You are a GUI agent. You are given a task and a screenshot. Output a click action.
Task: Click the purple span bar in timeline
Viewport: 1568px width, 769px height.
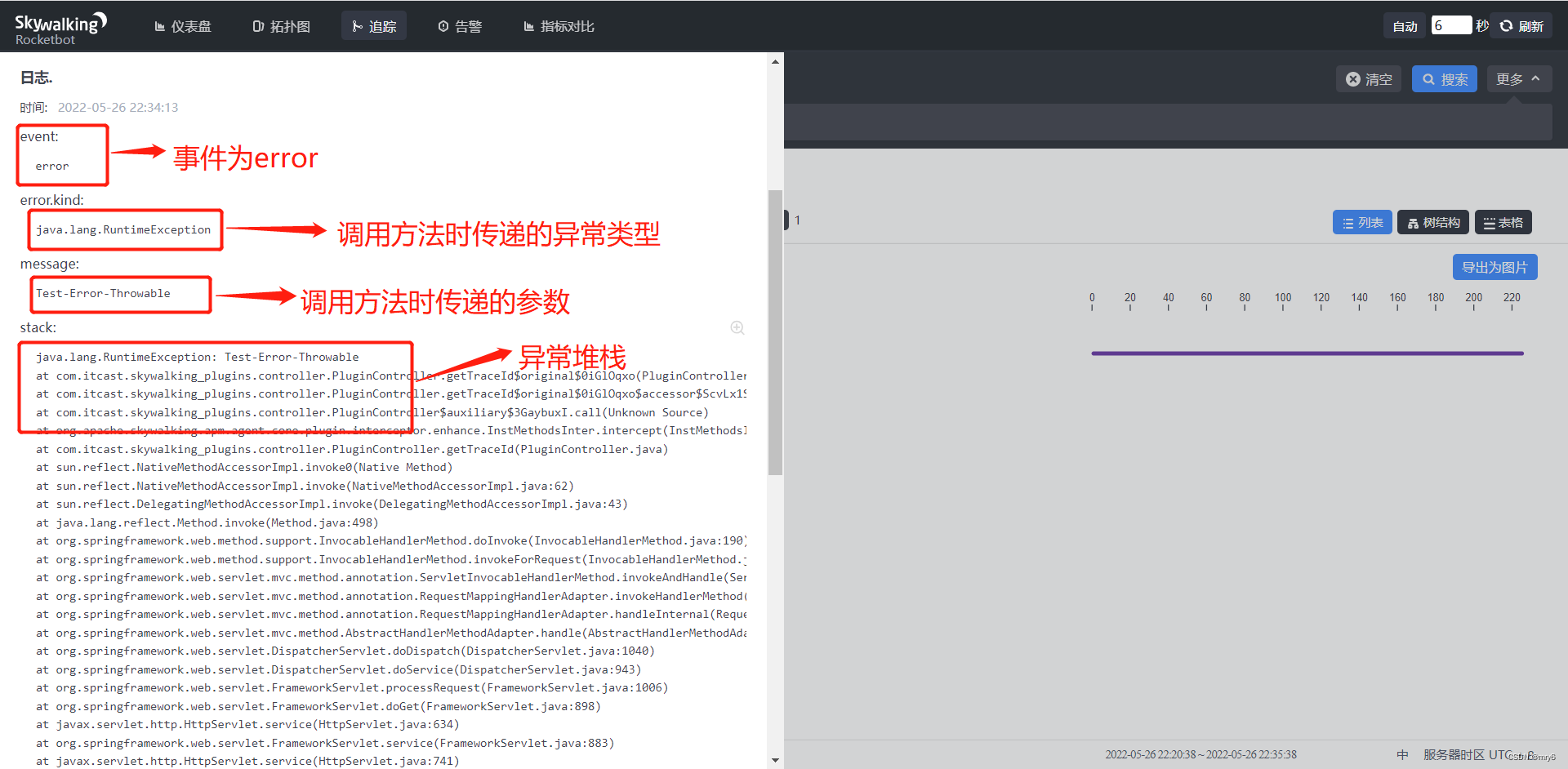[x=1307, y=353]
